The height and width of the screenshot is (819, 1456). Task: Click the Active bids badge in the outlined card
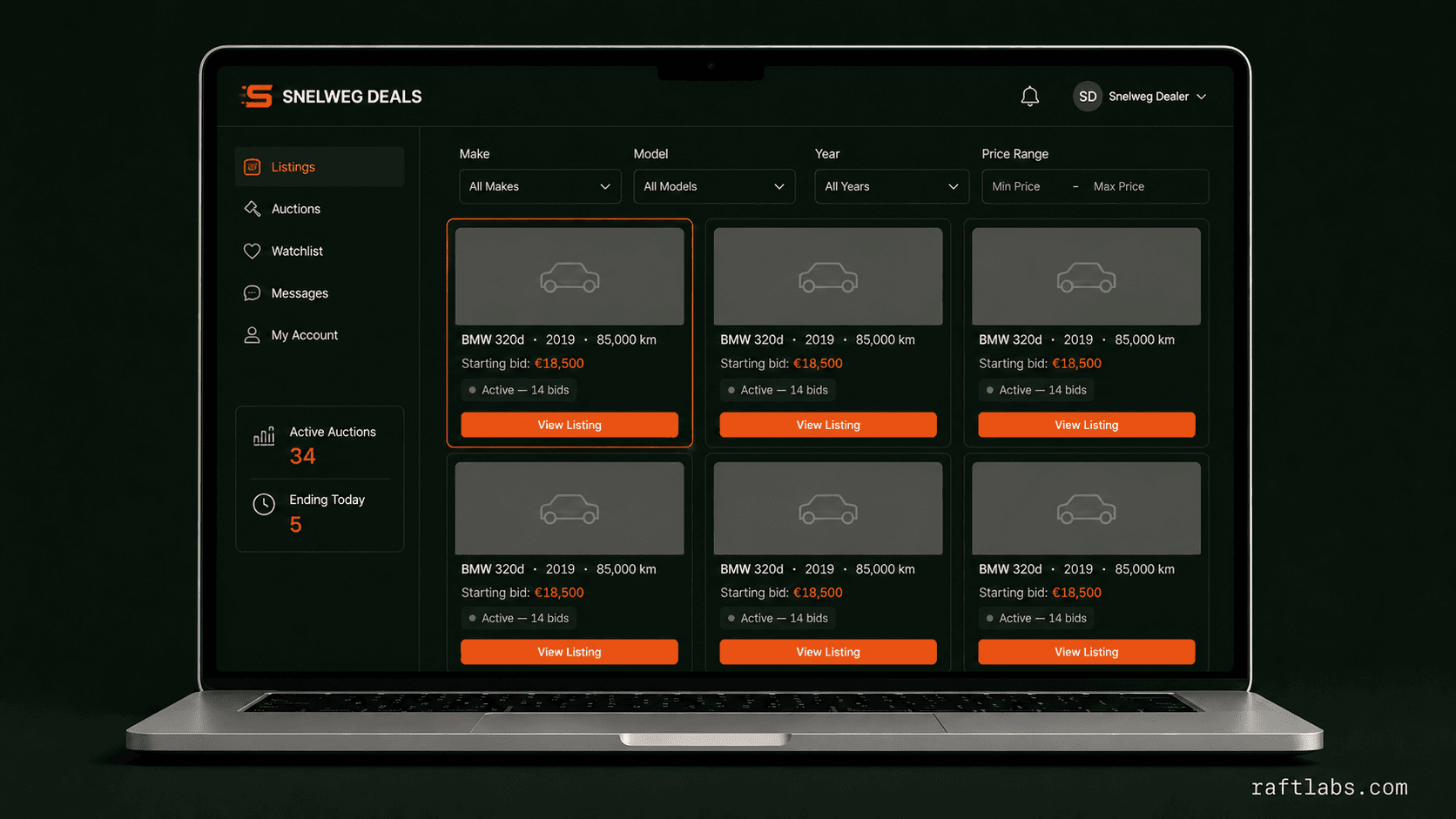click(519, 390)
